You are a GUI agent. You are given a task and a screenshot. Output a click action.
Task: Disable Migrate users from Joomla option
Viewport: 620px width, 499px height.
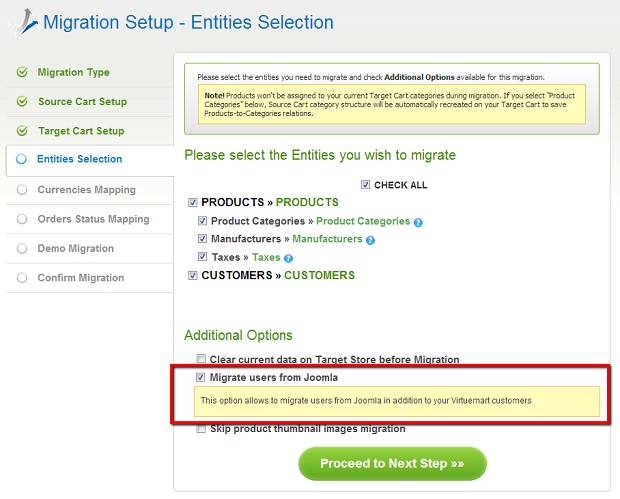(201, 378)
